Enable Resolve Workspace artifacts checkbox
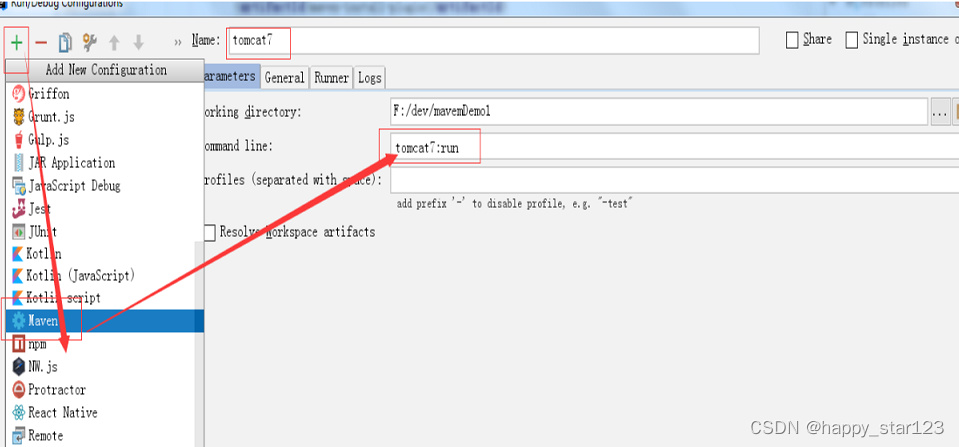Screen dimensions: 959x447 point(210,232)
